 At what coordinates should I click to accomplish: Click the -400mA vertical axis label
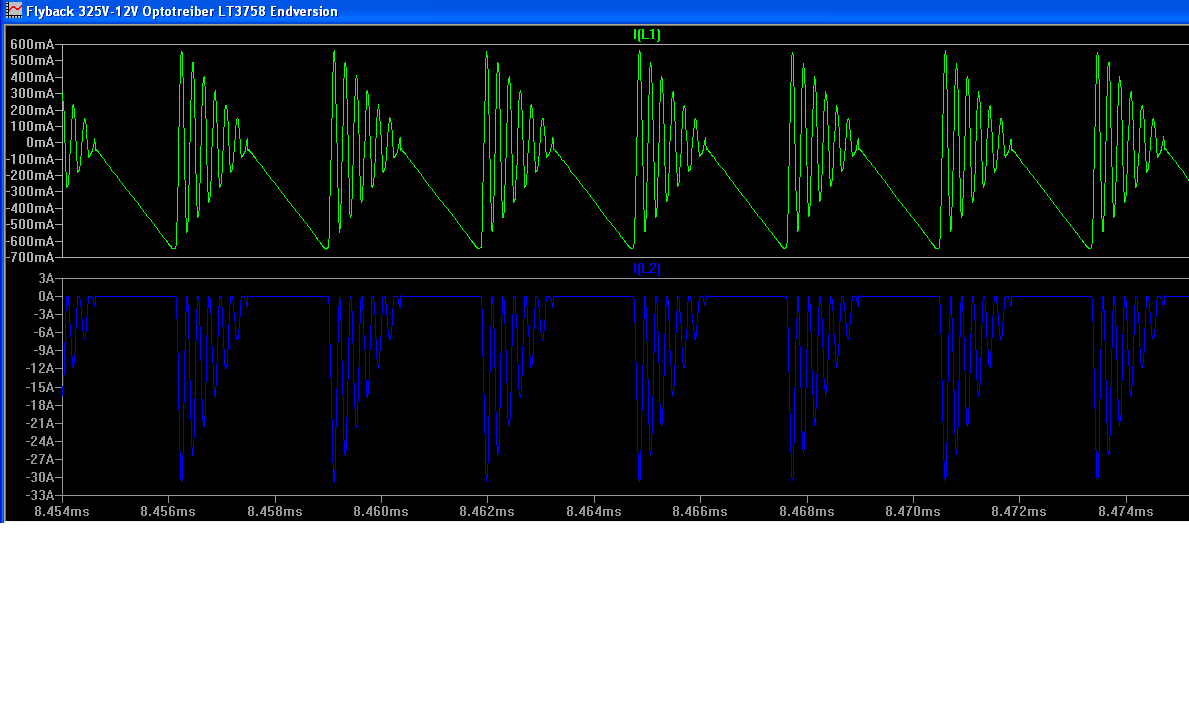[x=30, y=209]
